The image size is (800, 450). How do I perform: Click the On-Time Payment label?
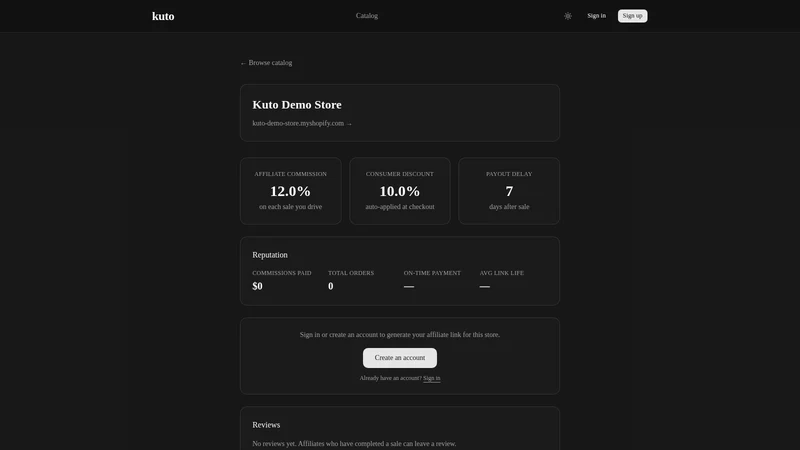pos(432,273)
